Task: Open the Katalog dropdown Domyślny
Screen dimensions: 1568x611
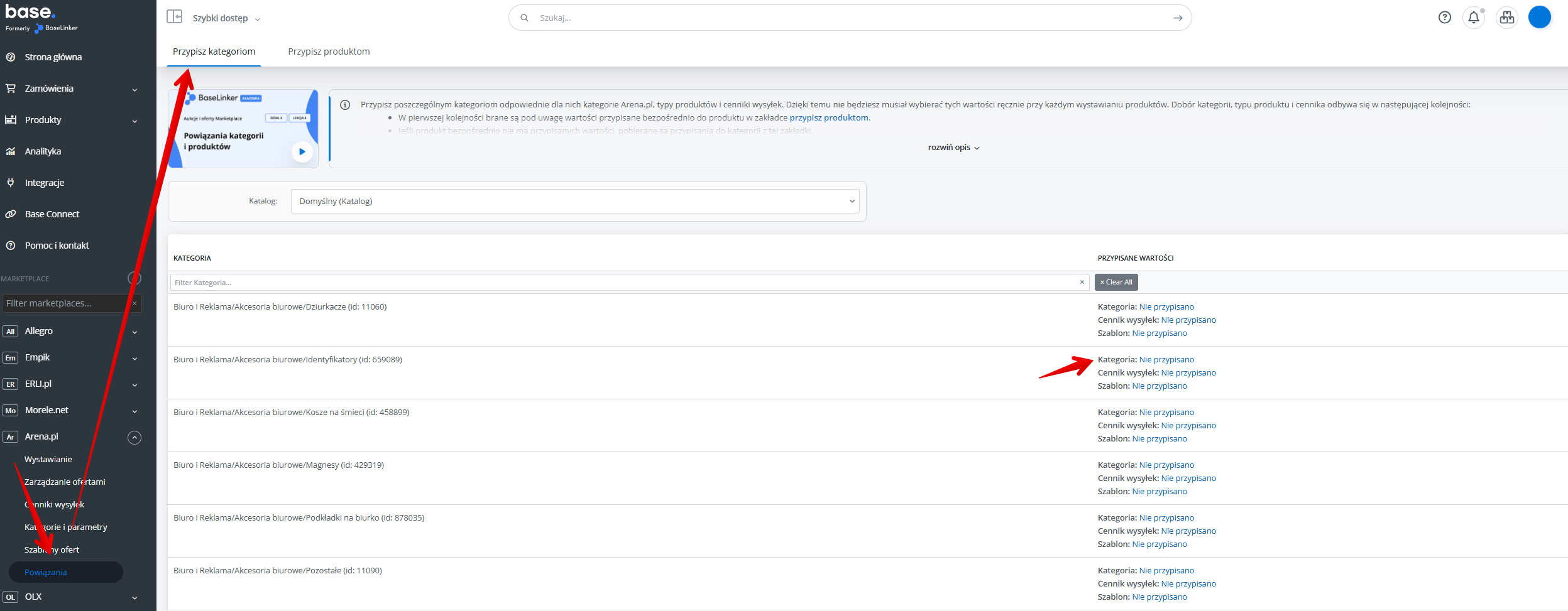Action: click(x=574, y=202)
